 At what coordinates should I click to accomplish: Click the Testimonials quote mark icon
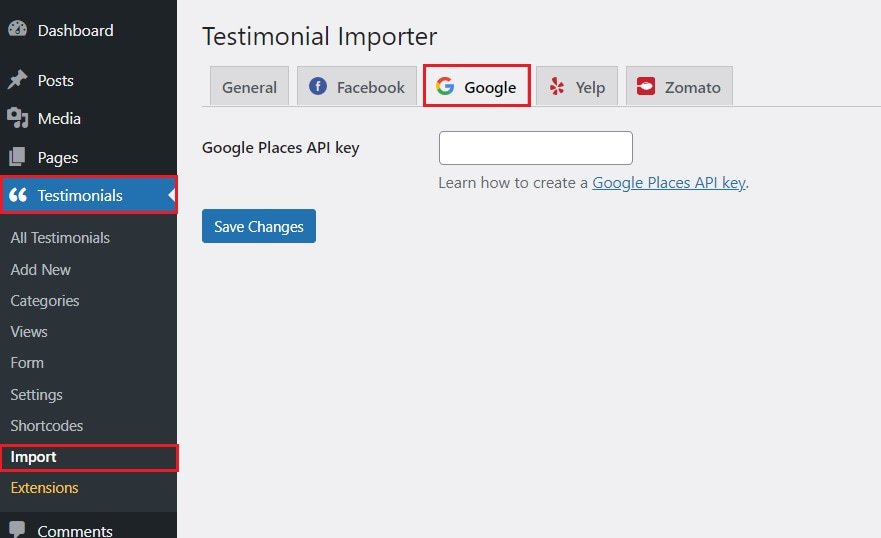pyautogui.click(x=17, y=195)
